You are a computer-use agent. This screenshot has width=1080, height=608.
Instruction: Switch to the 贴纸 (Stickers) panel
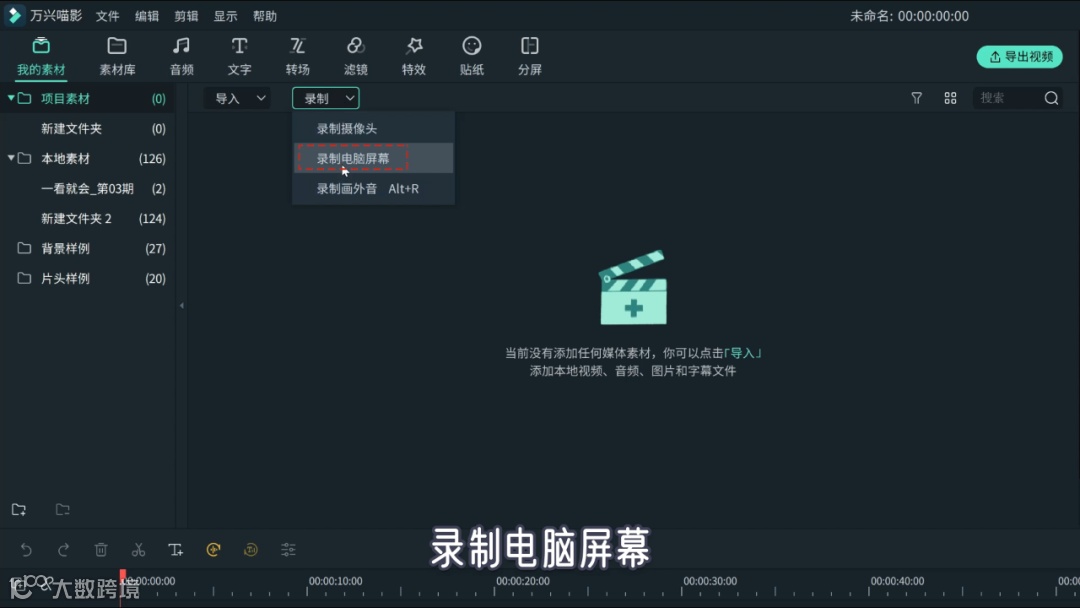point(471,55)
